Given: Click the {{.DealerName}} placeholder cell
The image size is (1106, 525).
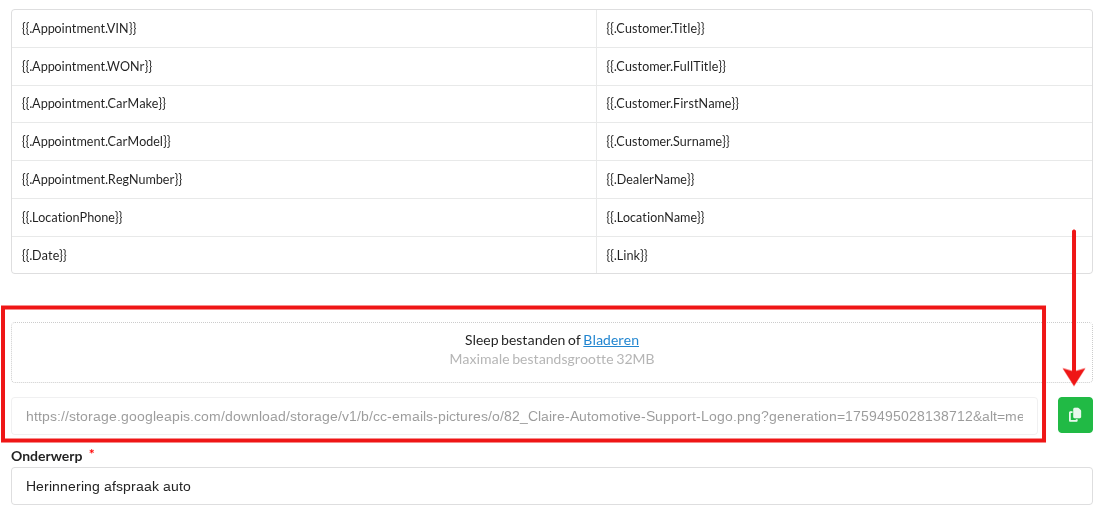Looking at the screenshot, I should [x=650, y=180].
